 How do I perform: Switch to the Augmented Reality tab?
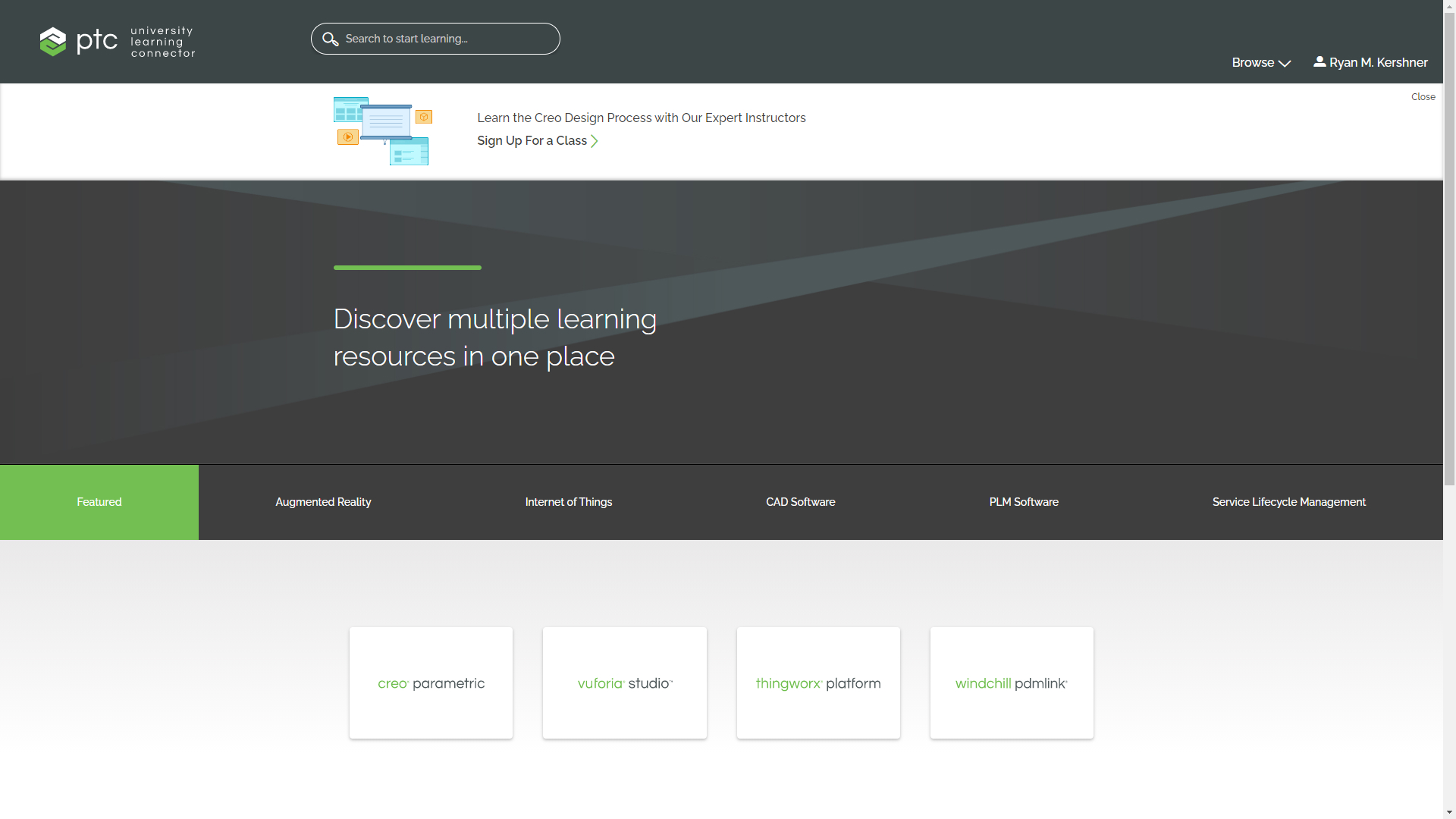[x=323, y=502]
